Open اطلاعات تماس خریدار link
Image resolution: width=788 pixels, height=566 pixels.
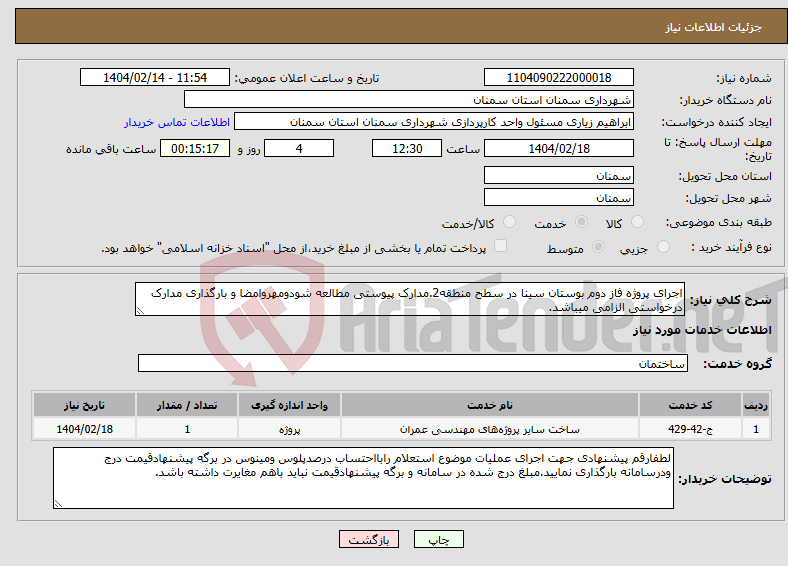point(177,122)
